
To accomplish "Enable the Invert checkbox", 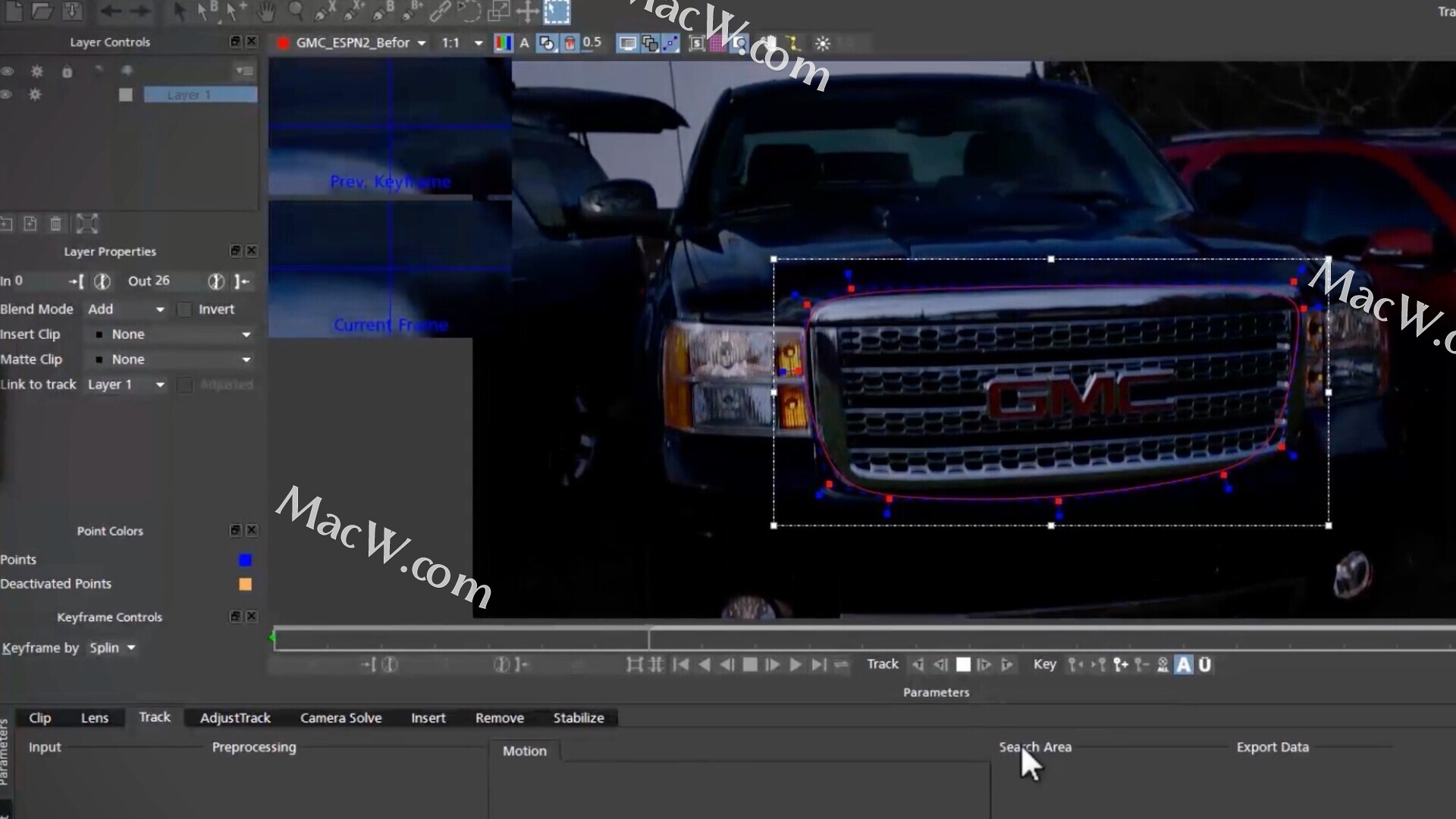I will pyautogui.click(x=184, y=309).
